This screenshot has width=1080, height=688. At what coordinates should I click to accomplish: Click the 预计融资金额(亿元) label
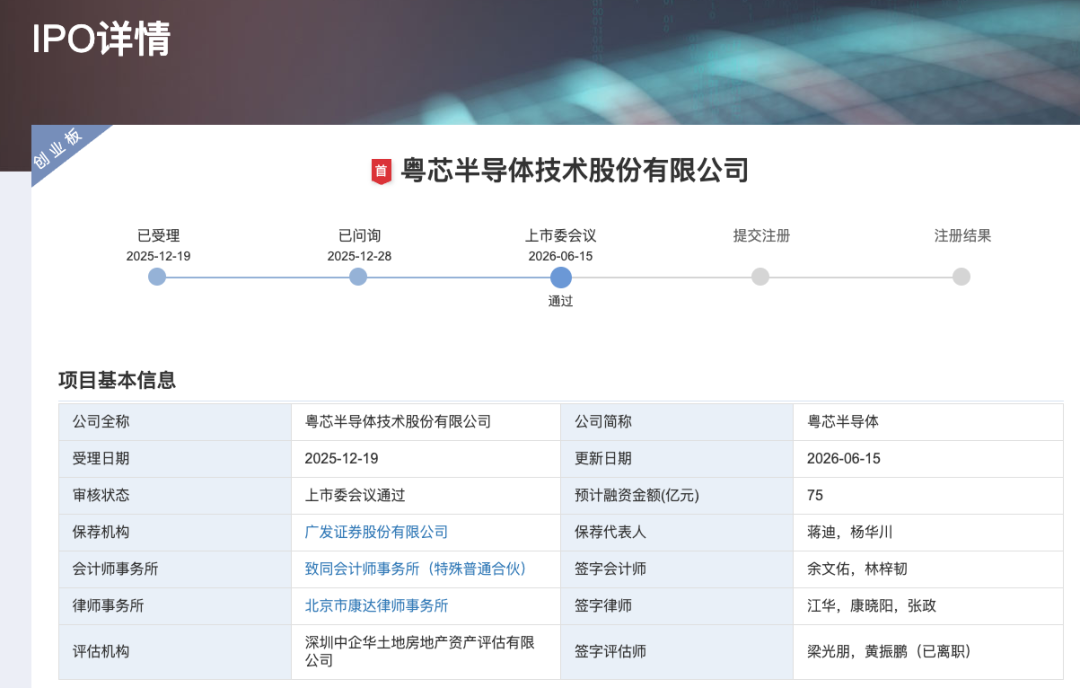[x=637, y=495]
